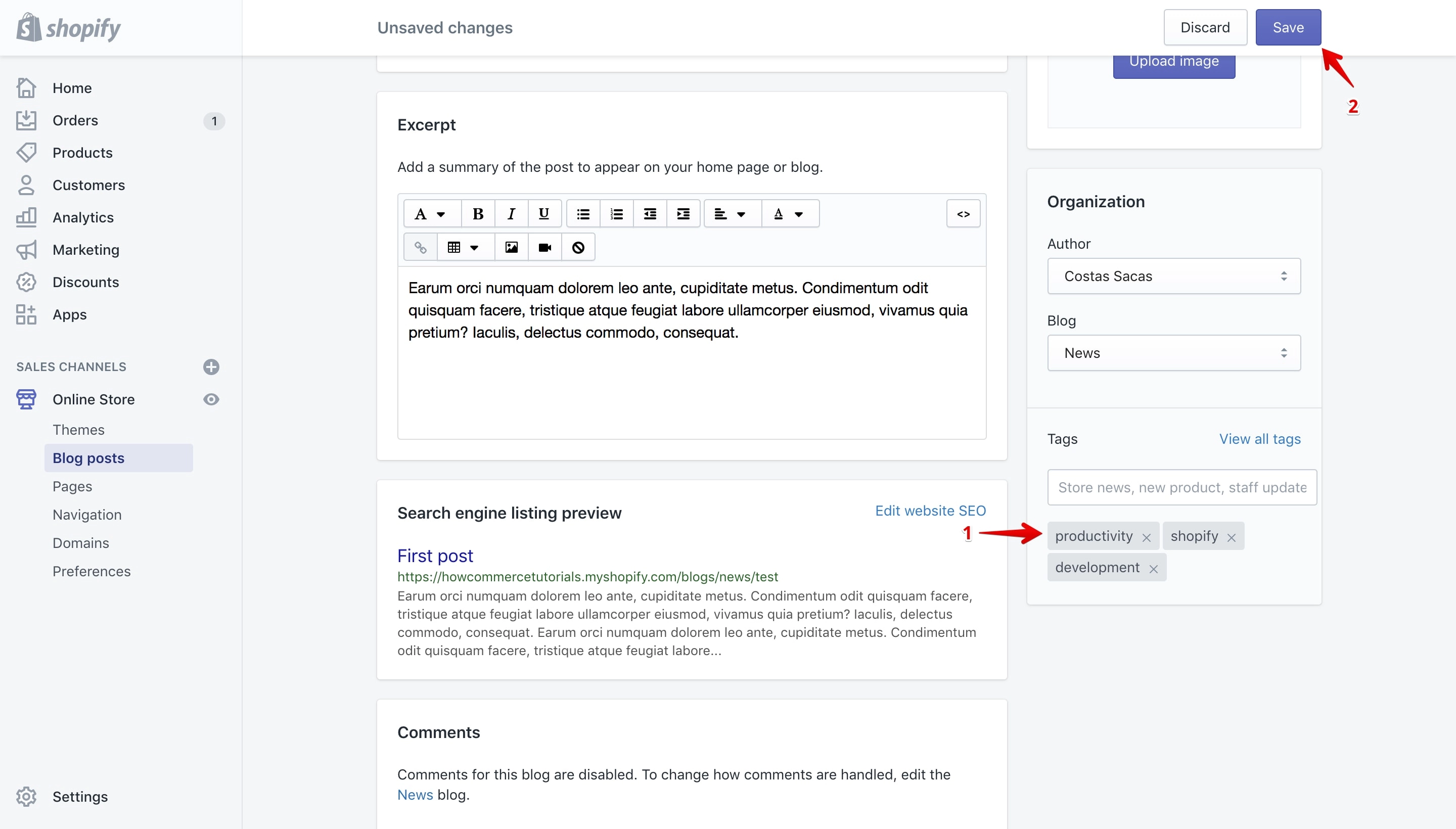The image size is (1456, 829).
Task: Open the text color dropdown
Action: click(789, 213)
